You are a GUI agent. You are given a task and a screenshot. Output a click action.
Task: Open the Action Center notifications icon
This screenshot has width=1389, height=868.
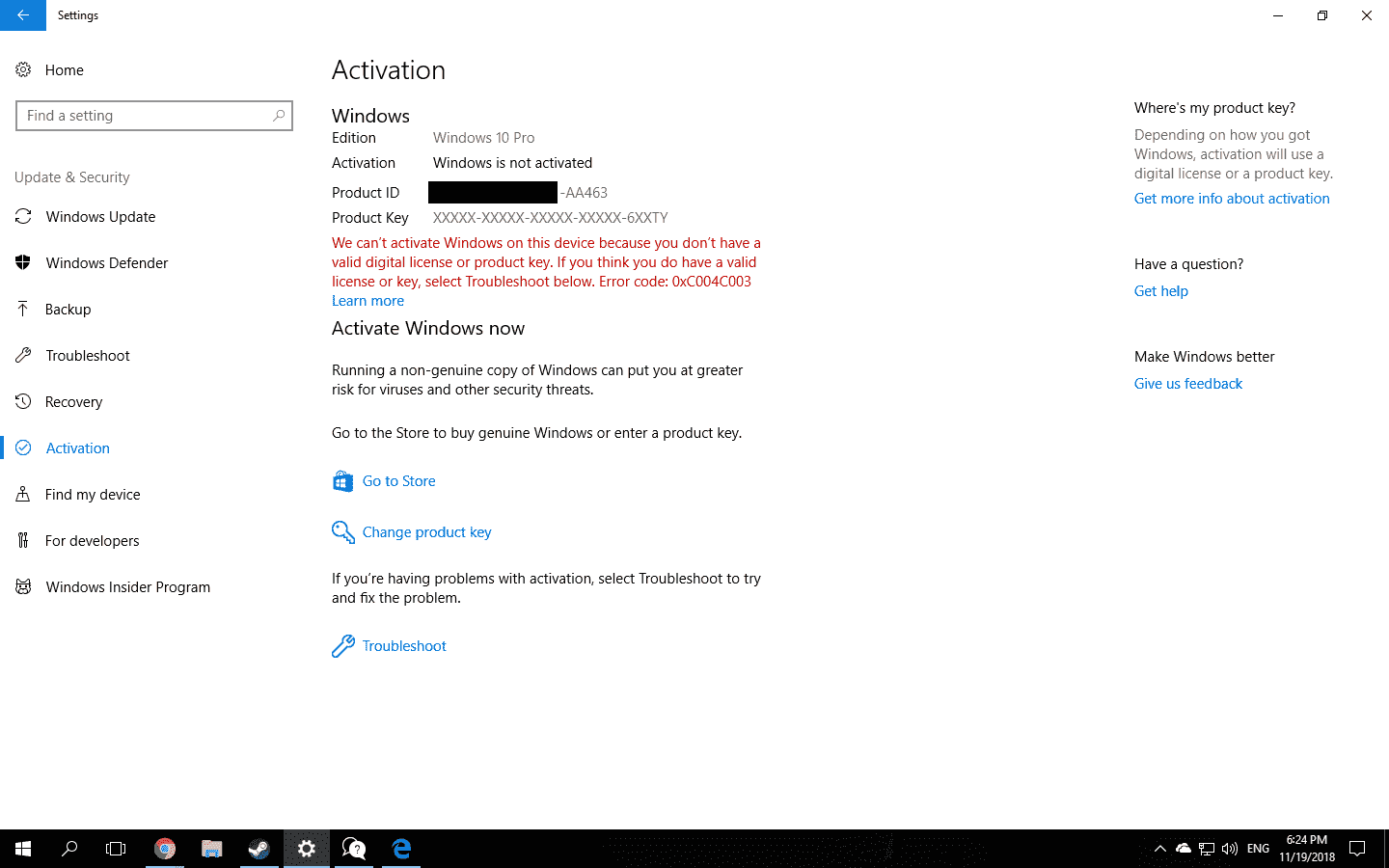1357,849
